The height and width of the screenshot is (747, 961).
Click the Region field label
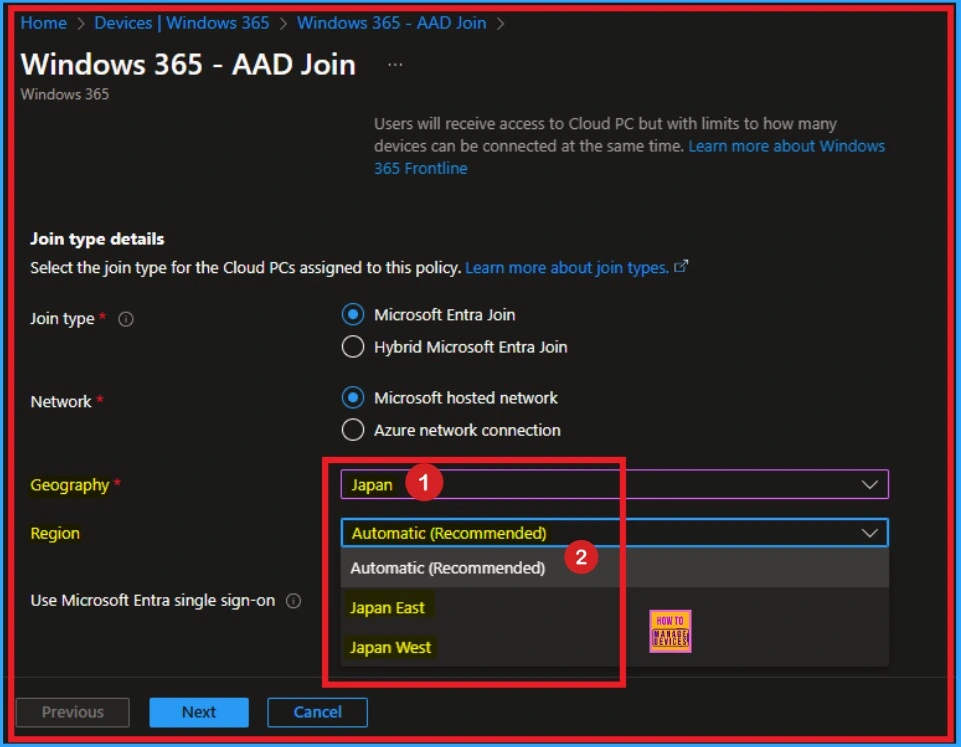pos(55,533)
